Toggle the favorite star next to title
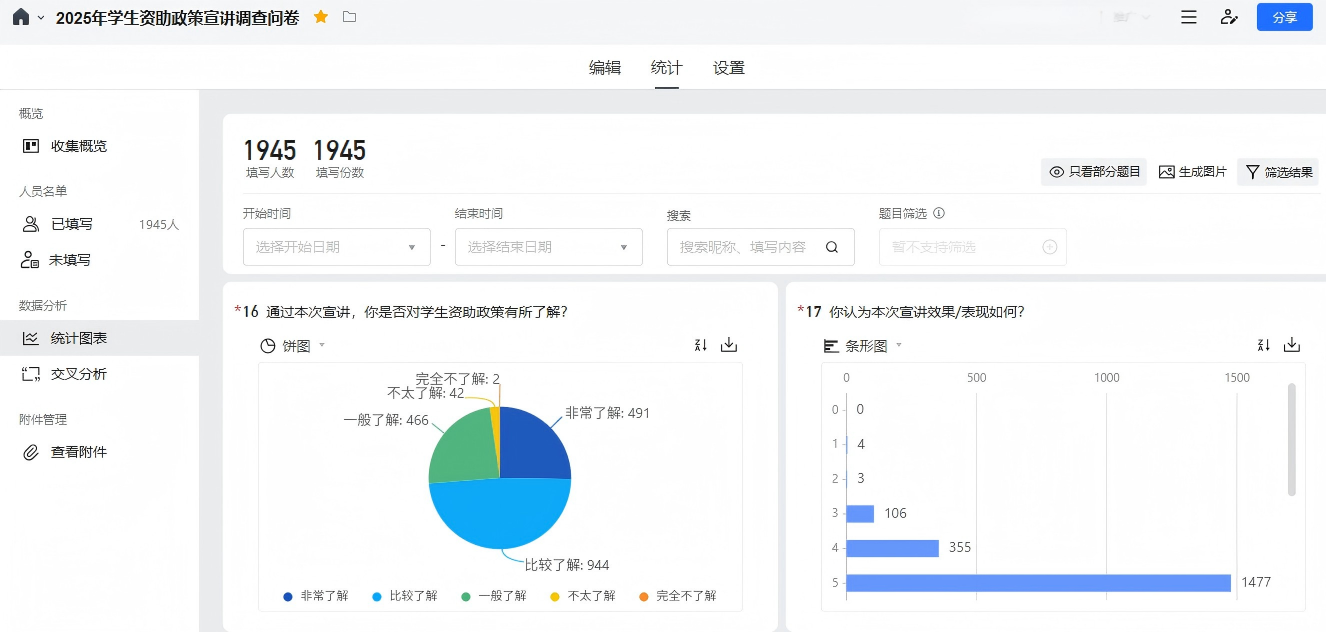The width and height of the screenshot is (1326, 632). click(x=321, y=17)
